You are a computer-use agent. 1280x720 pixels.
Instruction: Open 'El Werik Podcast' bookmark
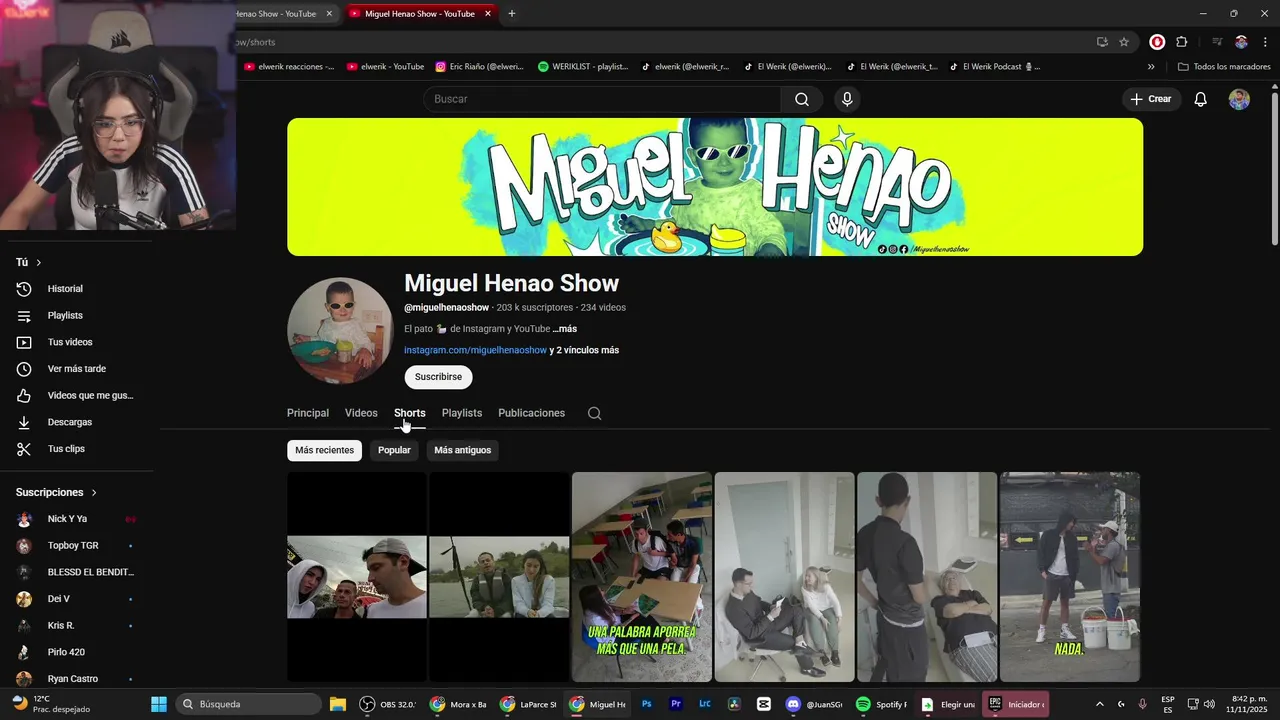(995, 67)
